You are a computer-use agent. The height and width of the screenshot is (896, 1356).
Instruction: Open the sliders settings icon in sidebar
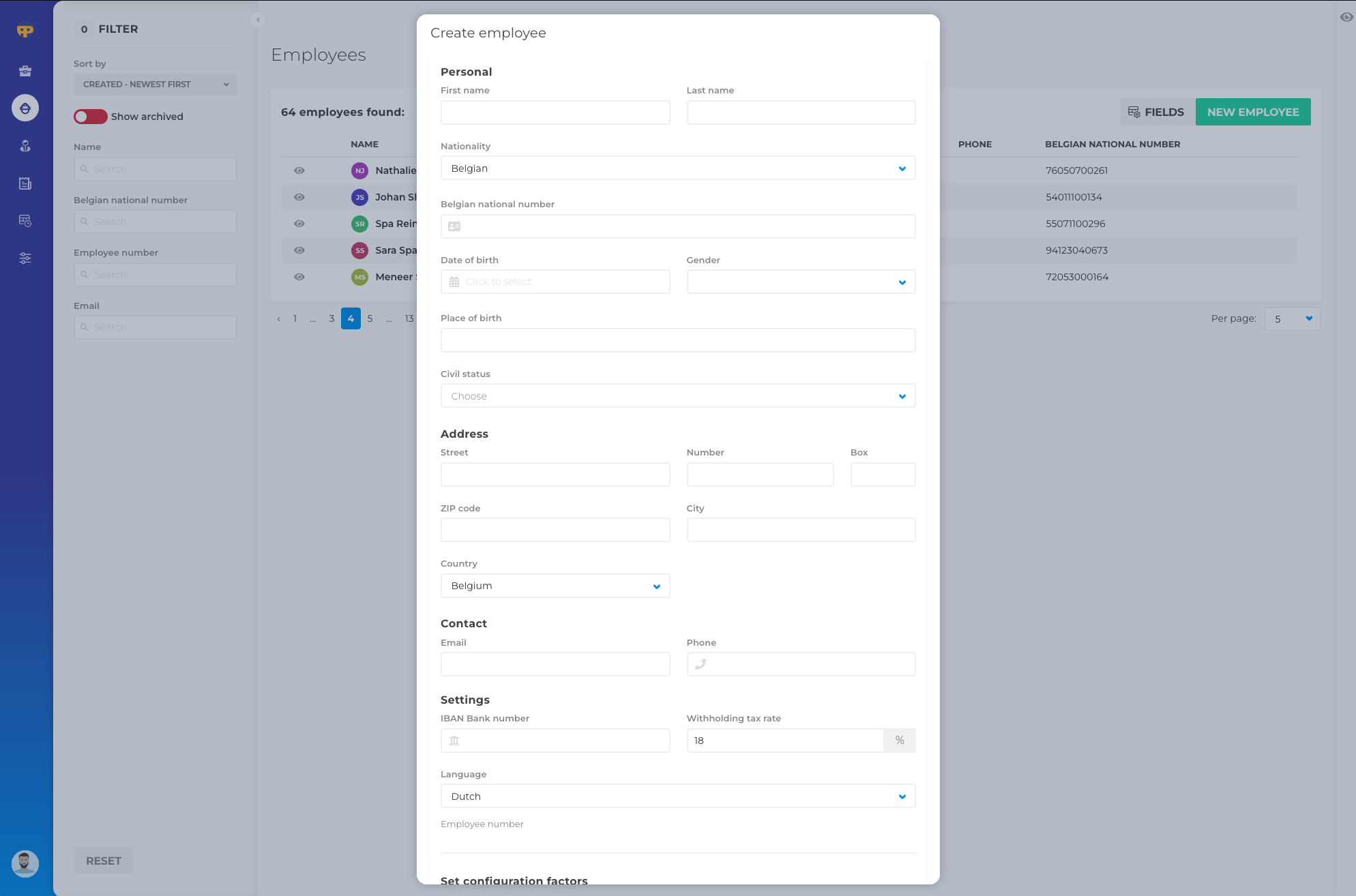[x=25, y=258]
